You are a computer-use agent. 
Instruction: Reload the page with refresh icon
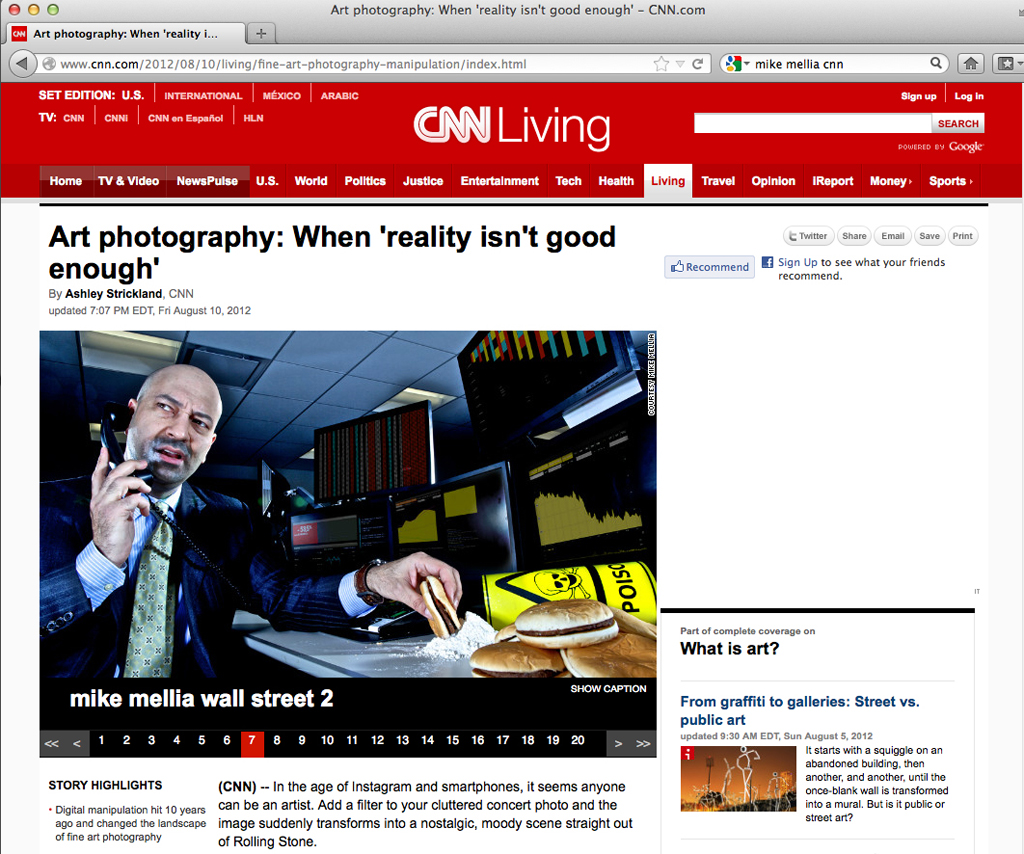pos(697,64)
